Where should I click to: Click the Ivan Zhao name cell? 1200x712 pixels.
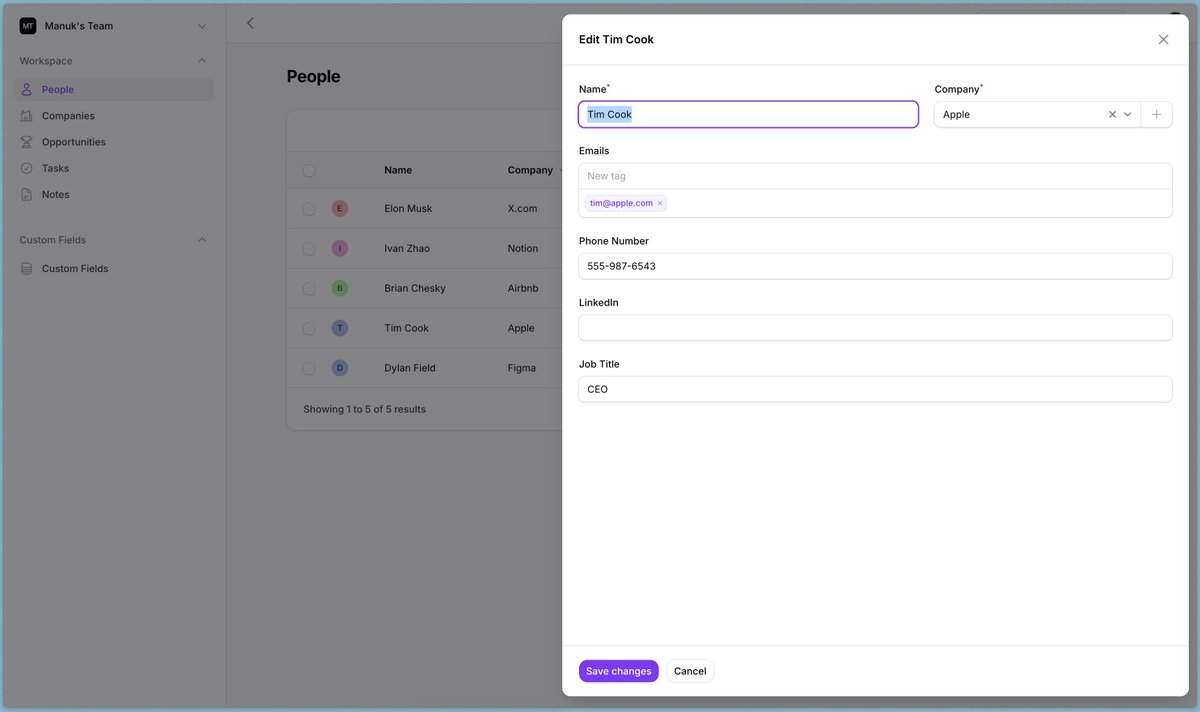point(407,248)
